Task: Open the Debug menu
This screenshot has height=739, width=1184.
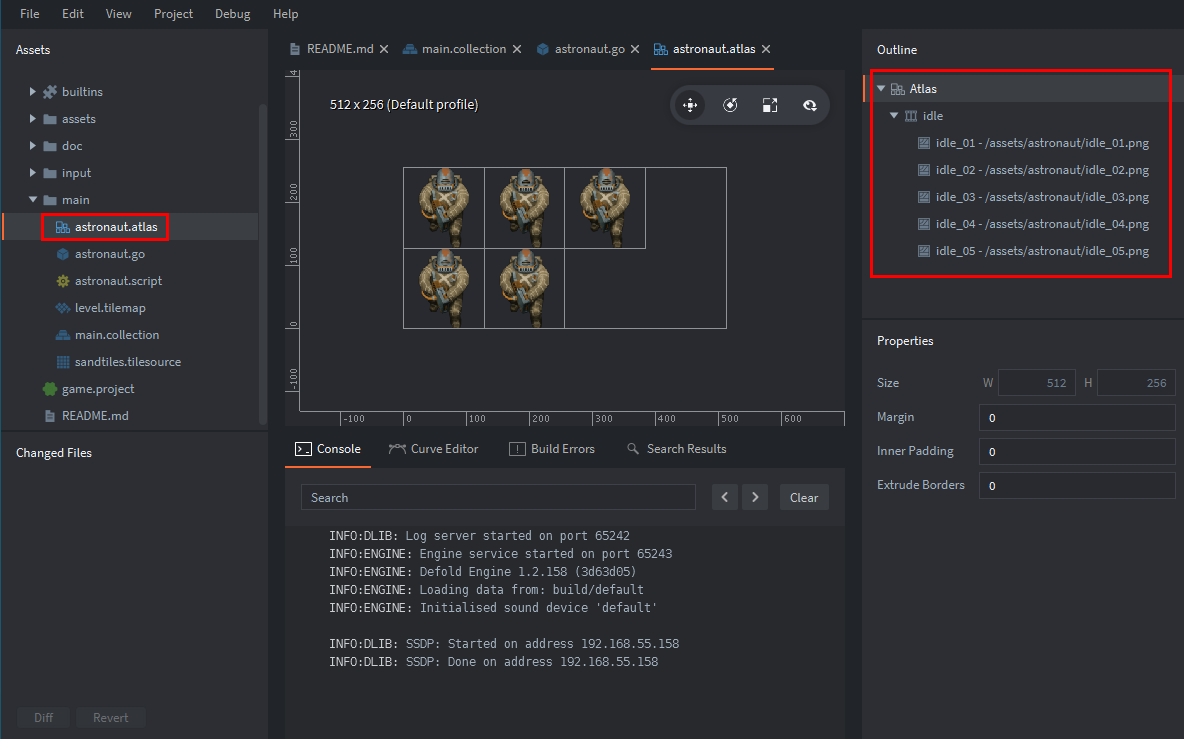Action: coord(233,14)
